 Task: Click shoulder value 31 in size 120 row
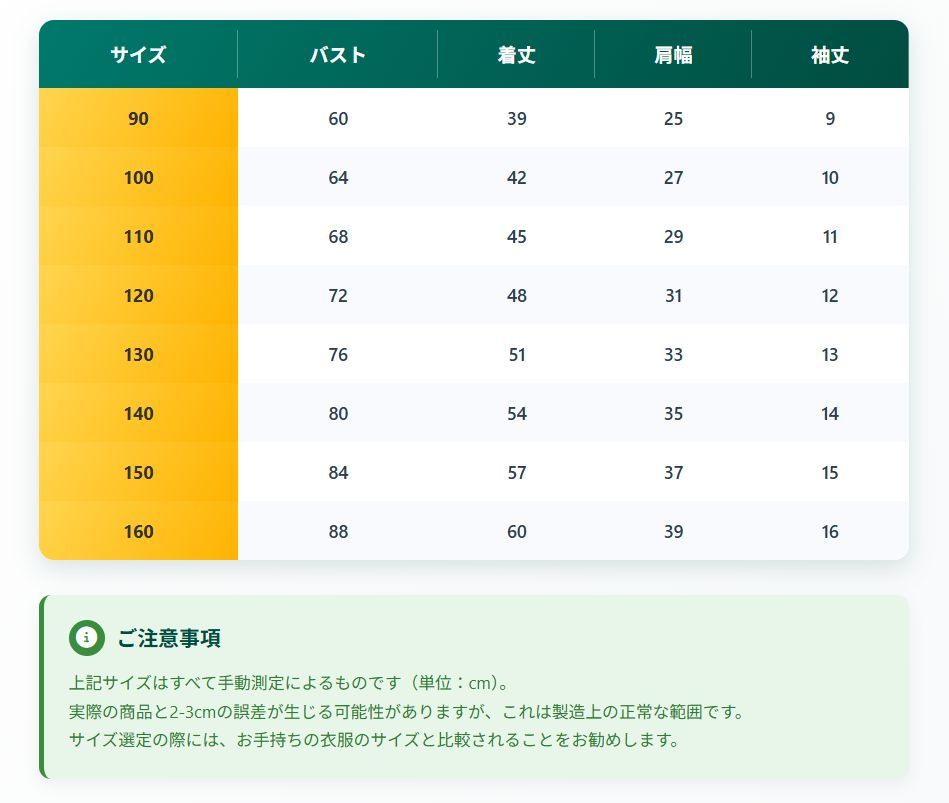[674, 295]
